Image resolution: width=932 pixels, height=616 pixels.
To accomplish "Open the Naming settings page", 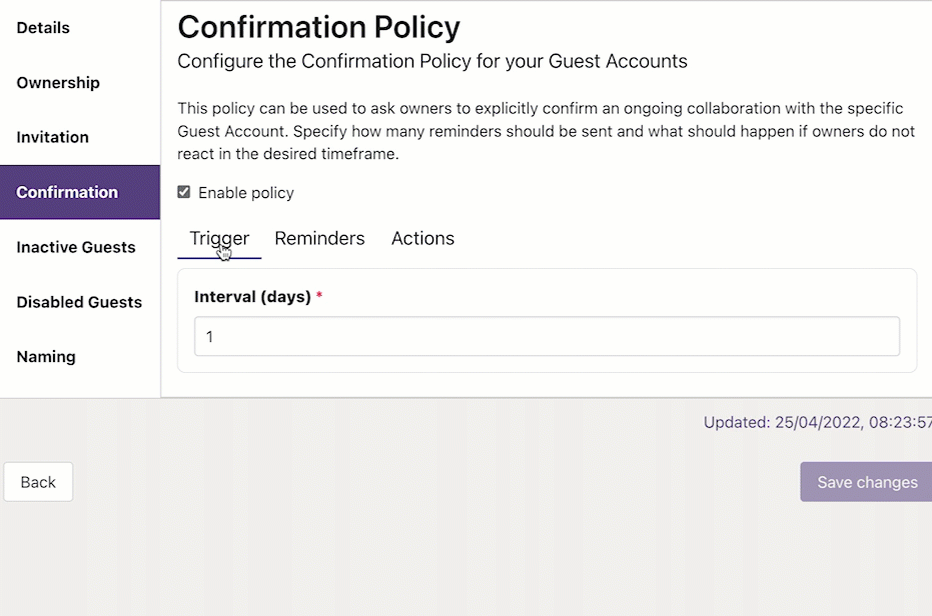I will coord(45,356).
